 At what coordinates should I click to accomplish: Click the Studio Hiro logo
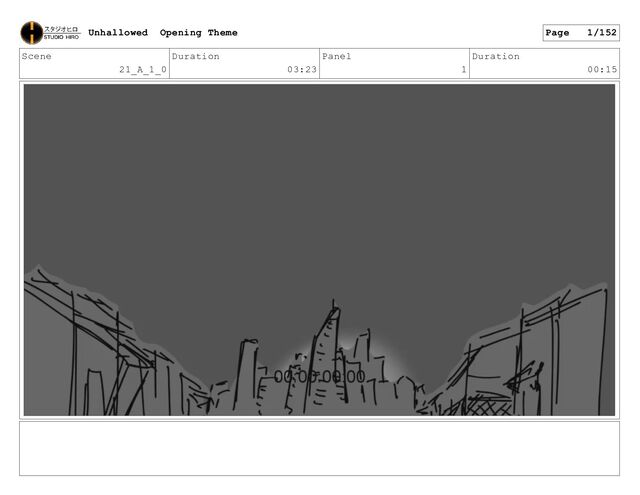coord(50,33)
